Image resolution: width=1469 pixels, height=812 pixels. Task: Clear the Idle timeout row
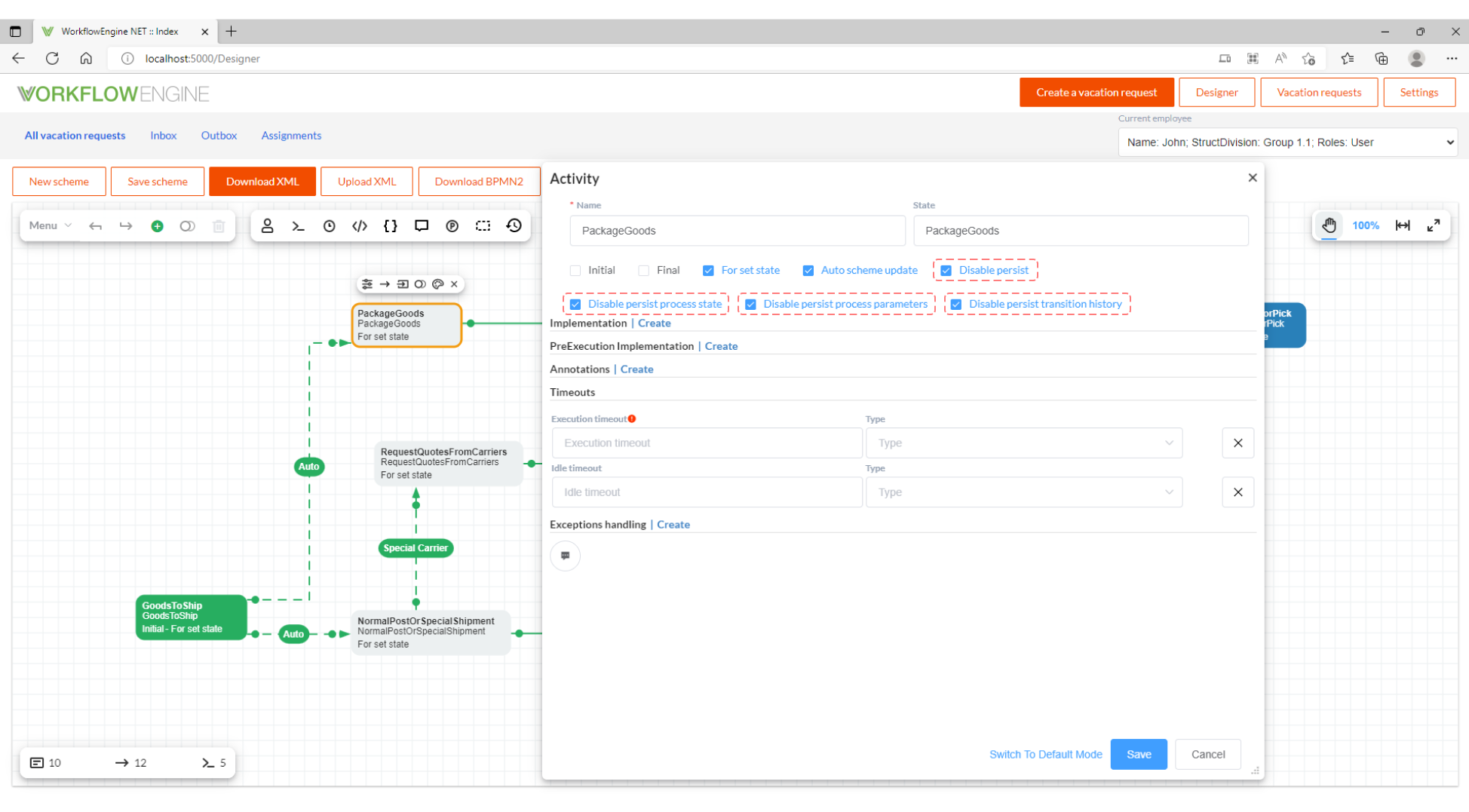pyautogui.click(x=1237, y=492)
